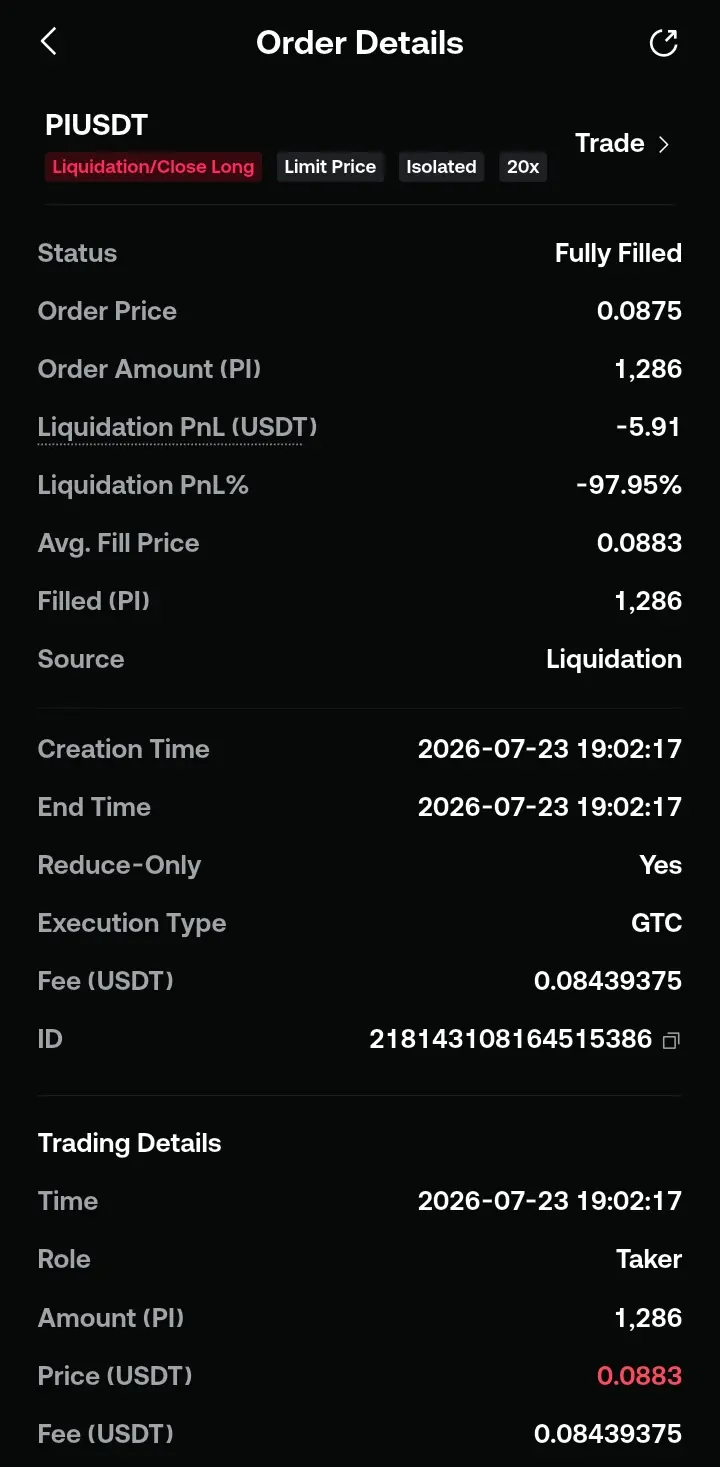Screen dimensions: 720x1467
Task: Go back using the top-left arrow
Action: (x=48, y=42)
